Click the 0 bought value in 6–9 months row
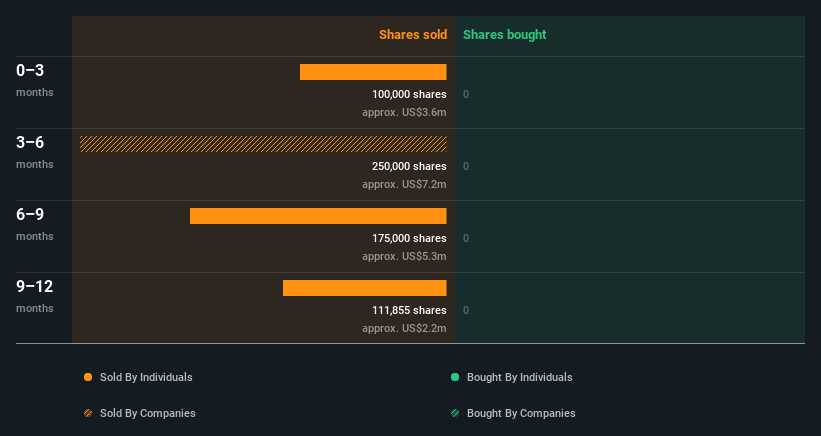This screenshot has width=821, height=436. 466,239
